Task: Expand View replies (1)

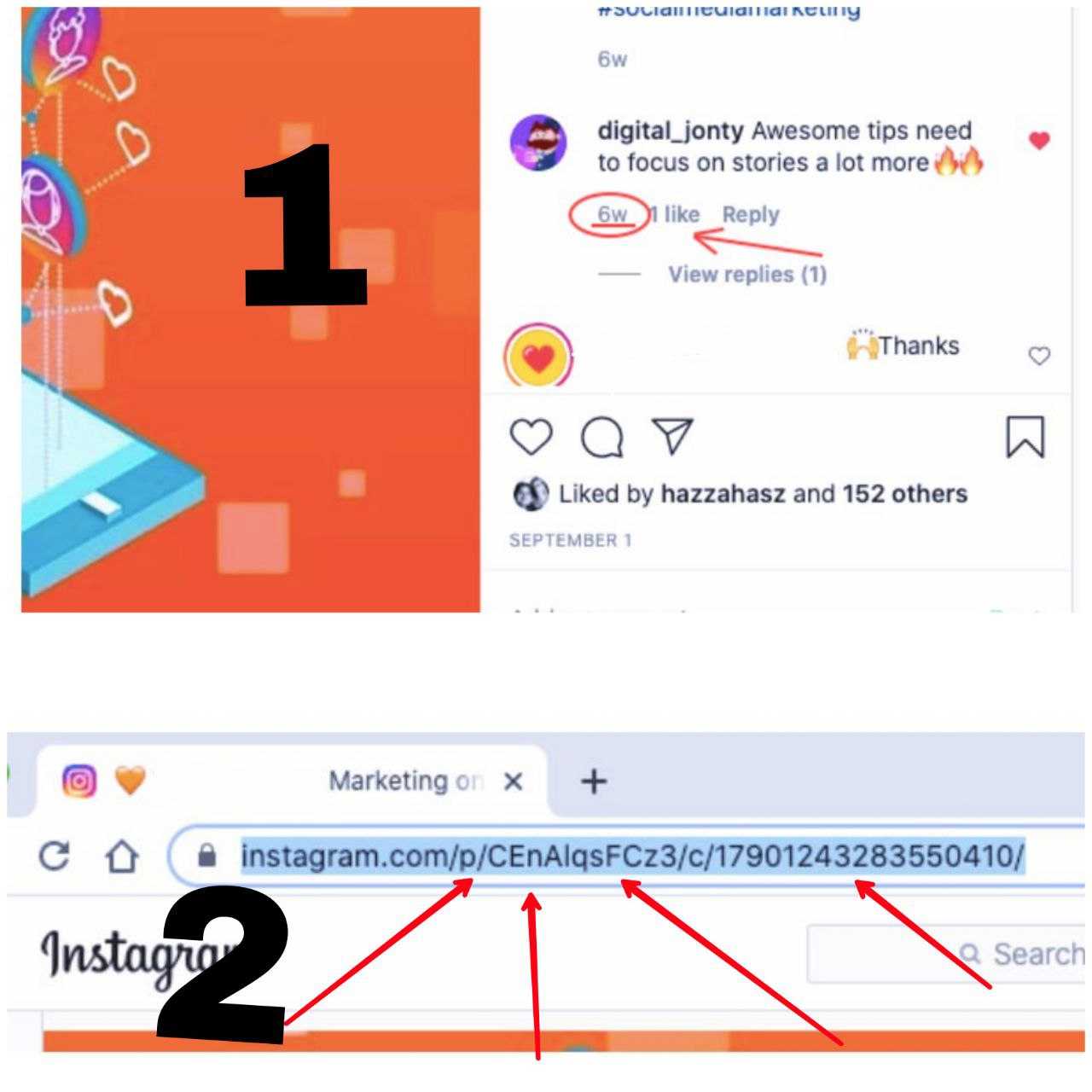Action: 747,274
